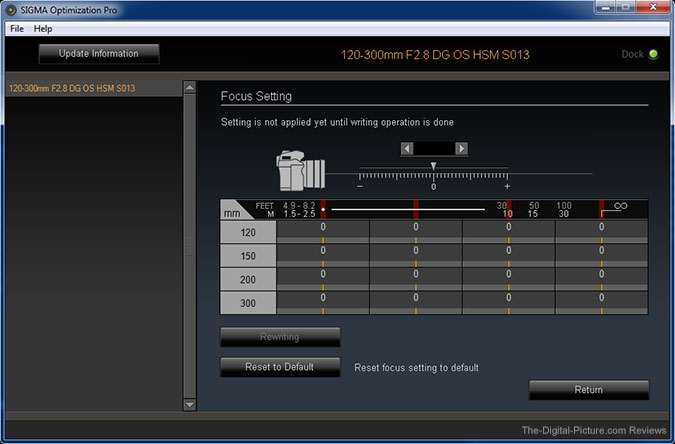Image resolution: width=675 pixels, height=444 pixels.
Task: Select 300mm cell in second distance column
Action: [x=416, y=303]
